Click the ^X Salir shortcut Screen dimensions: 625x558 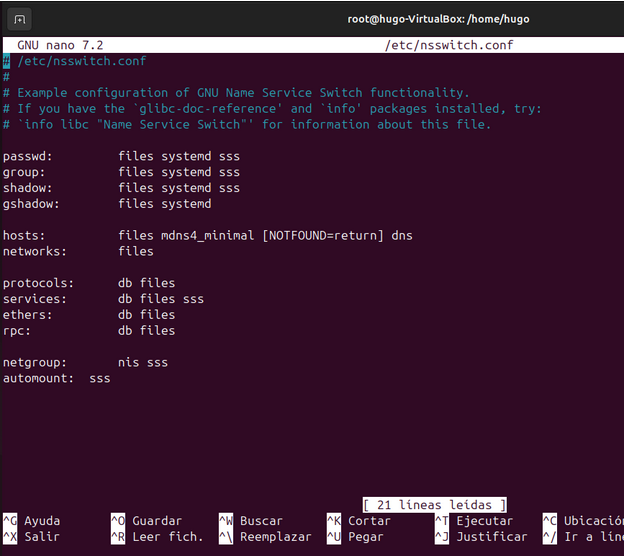(31, 537)
